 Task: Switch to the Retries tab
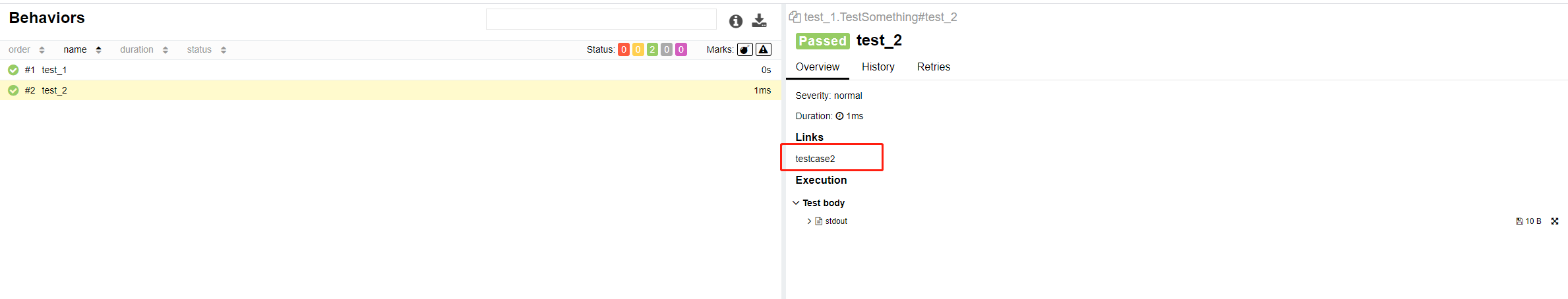point(934,67)
